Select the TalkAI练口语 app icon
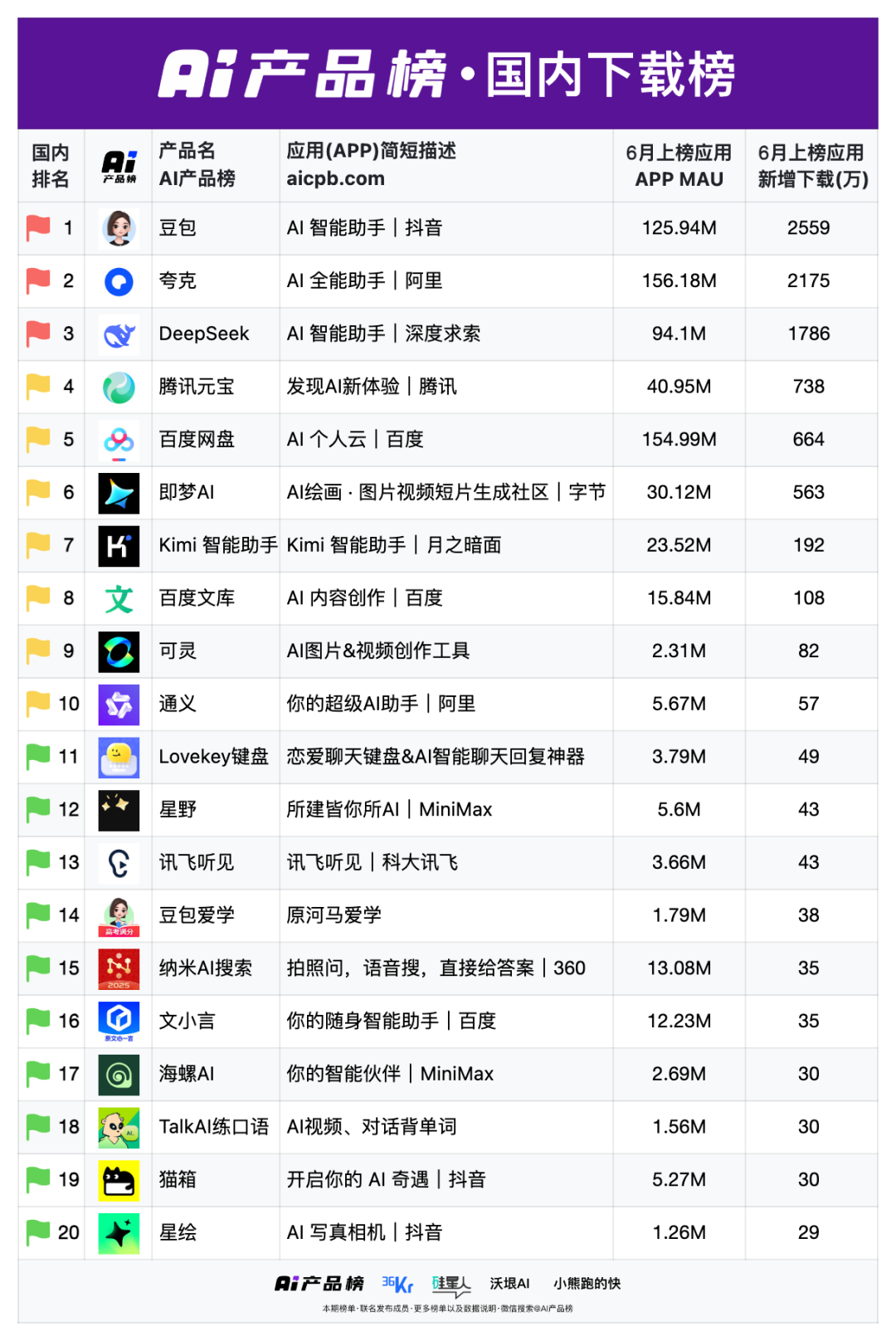The width and height of the screenshot is (896, 1341). 119,1128
